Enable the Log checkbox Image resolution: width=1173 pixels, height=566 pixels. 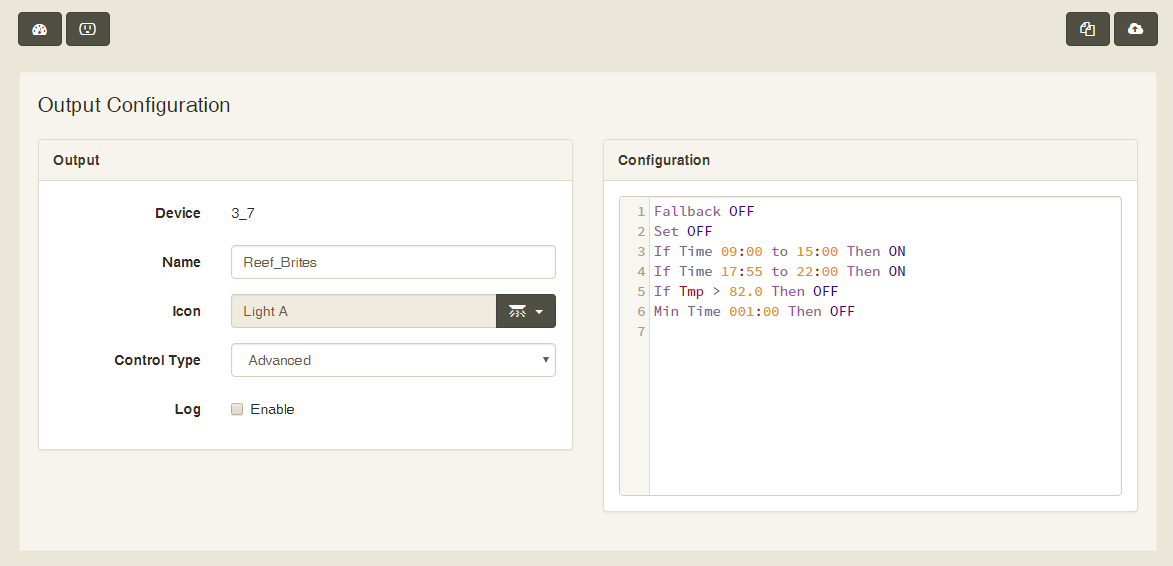[x=237, y=409]
